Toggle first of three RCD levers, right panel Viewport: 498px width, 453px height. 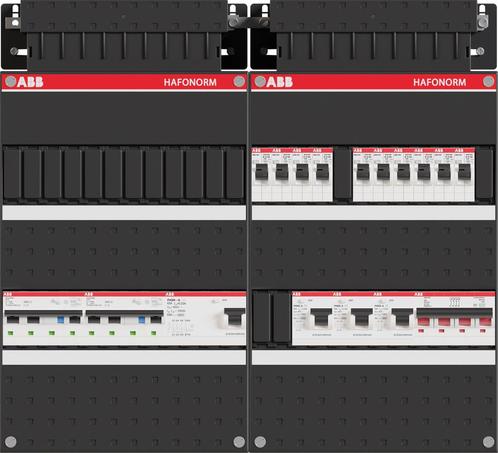321,317
